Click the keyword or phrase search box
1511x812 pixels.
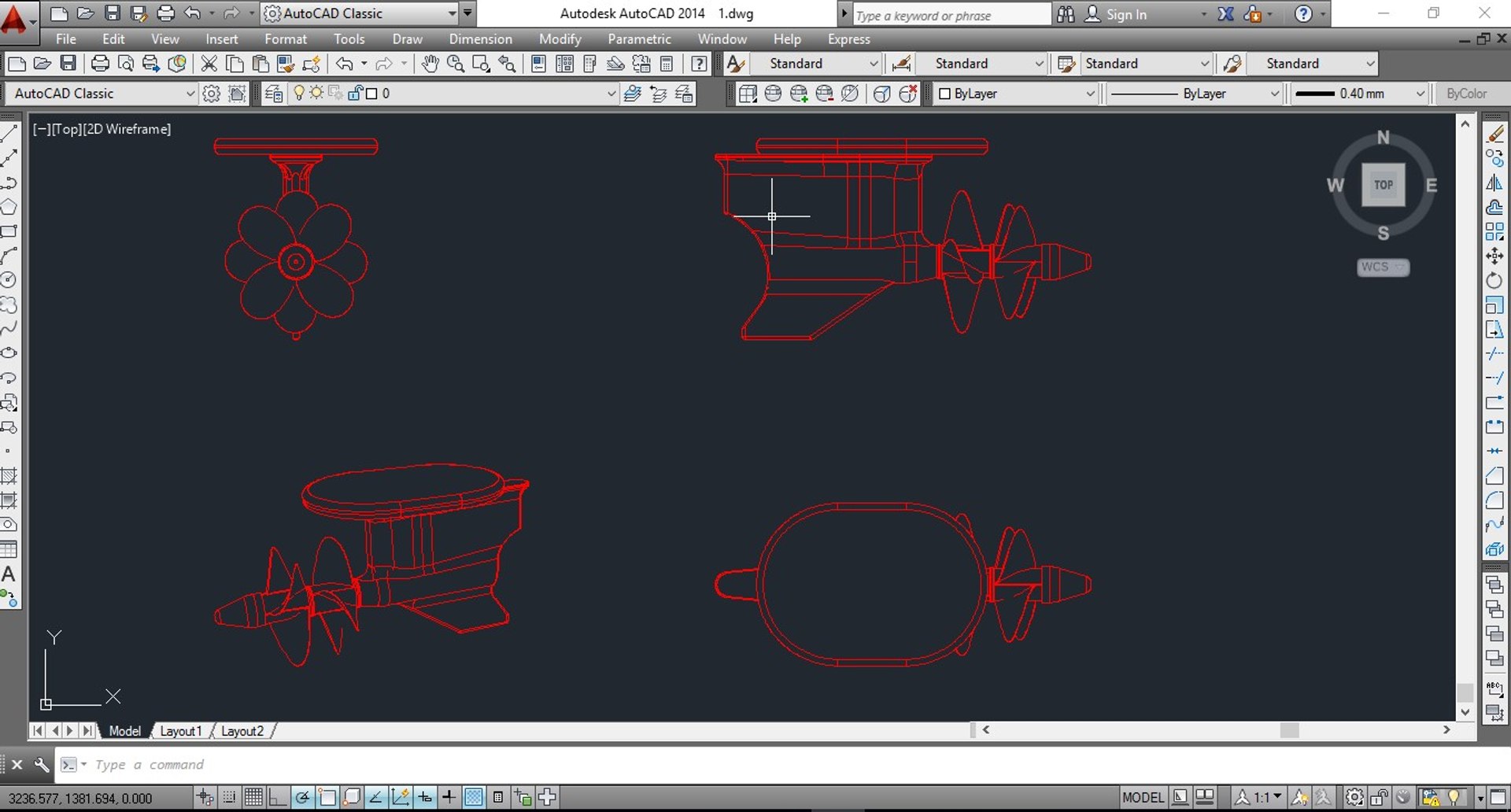[951, 14]
